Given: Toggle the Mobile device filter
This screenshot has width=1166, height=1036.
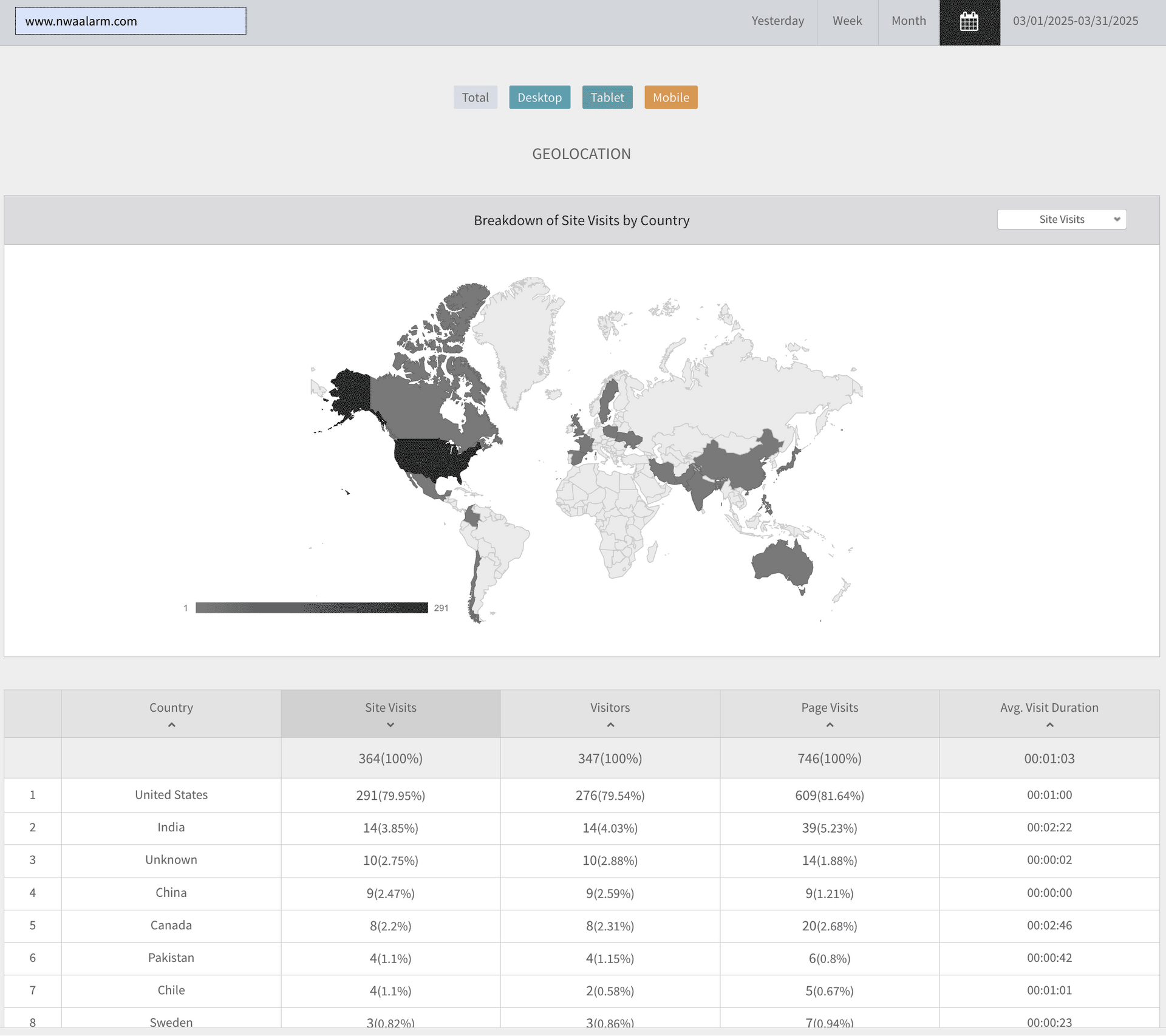Looking at the screenshot, I should tap(670, 97).
